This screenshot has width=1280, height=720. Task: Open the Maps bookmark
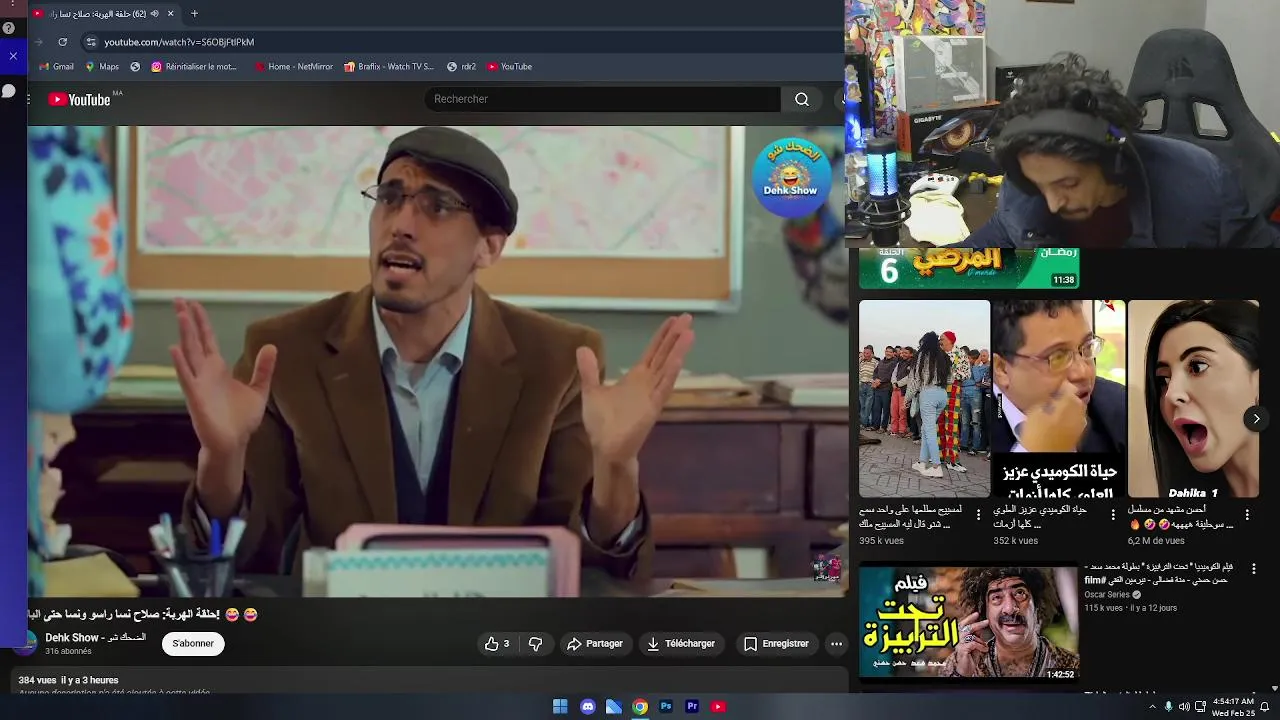click(x=102, y=67)
